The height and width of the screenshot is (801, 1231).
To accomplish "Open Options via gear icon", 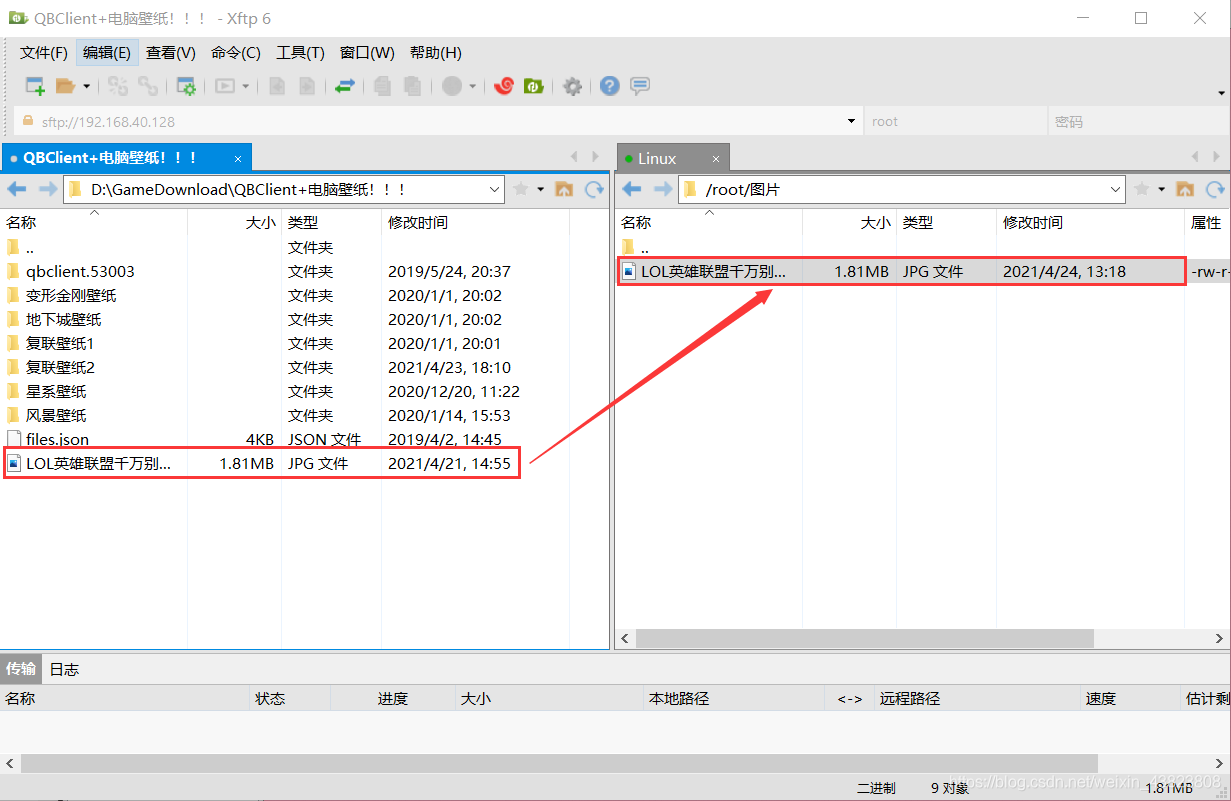I will pos(572,87).
